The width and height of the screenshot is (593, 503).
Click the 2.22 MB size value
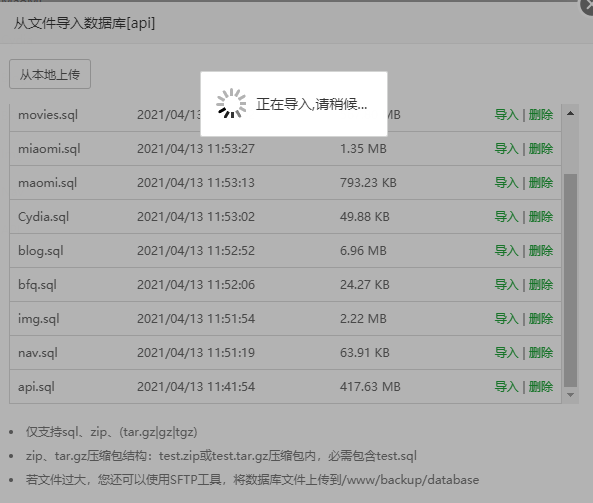coord(363,319)
